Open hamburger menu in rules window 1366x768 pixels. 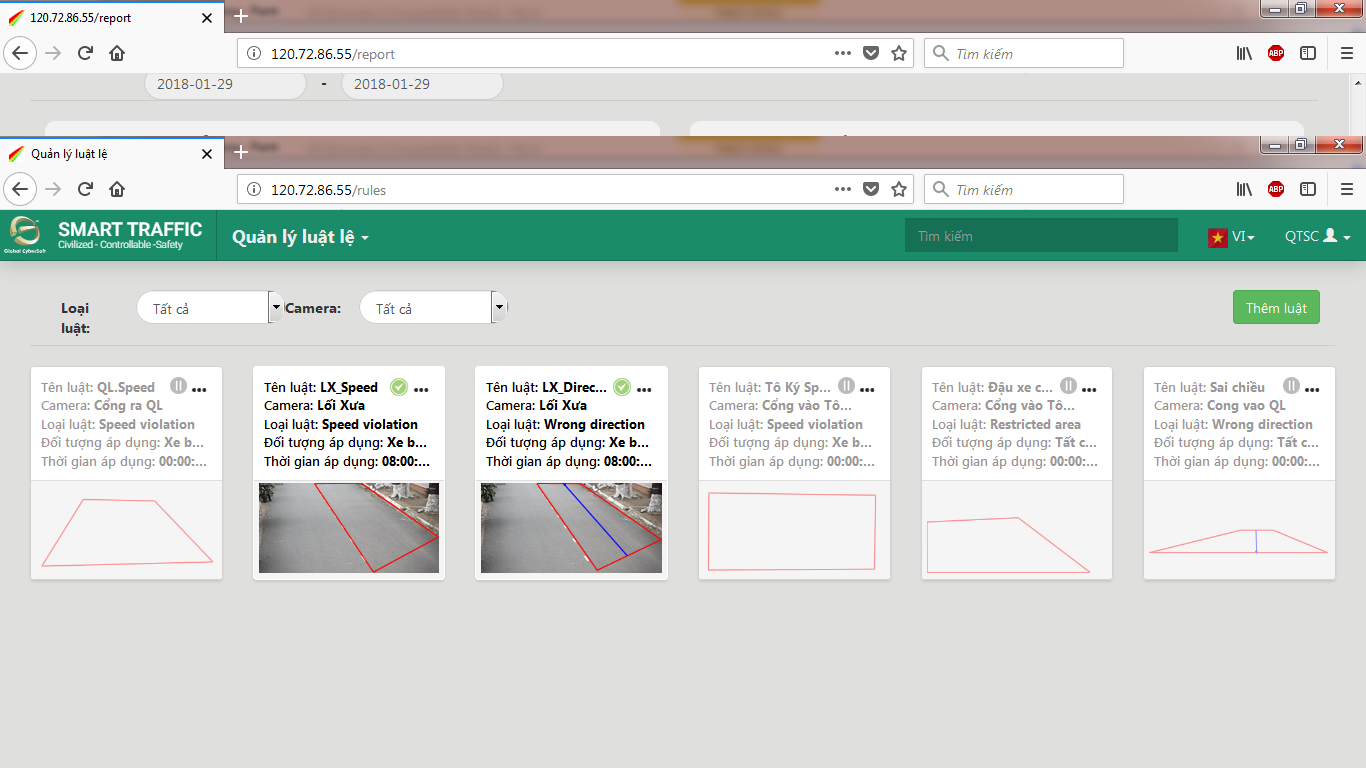click(1347, 189)
